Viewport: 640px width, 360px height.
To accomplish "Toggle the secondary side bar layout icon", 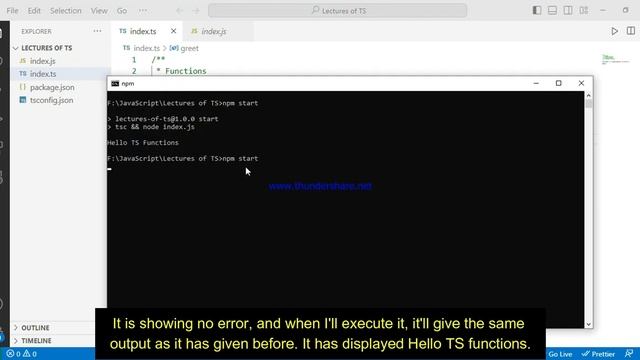I will coord(568,10).
